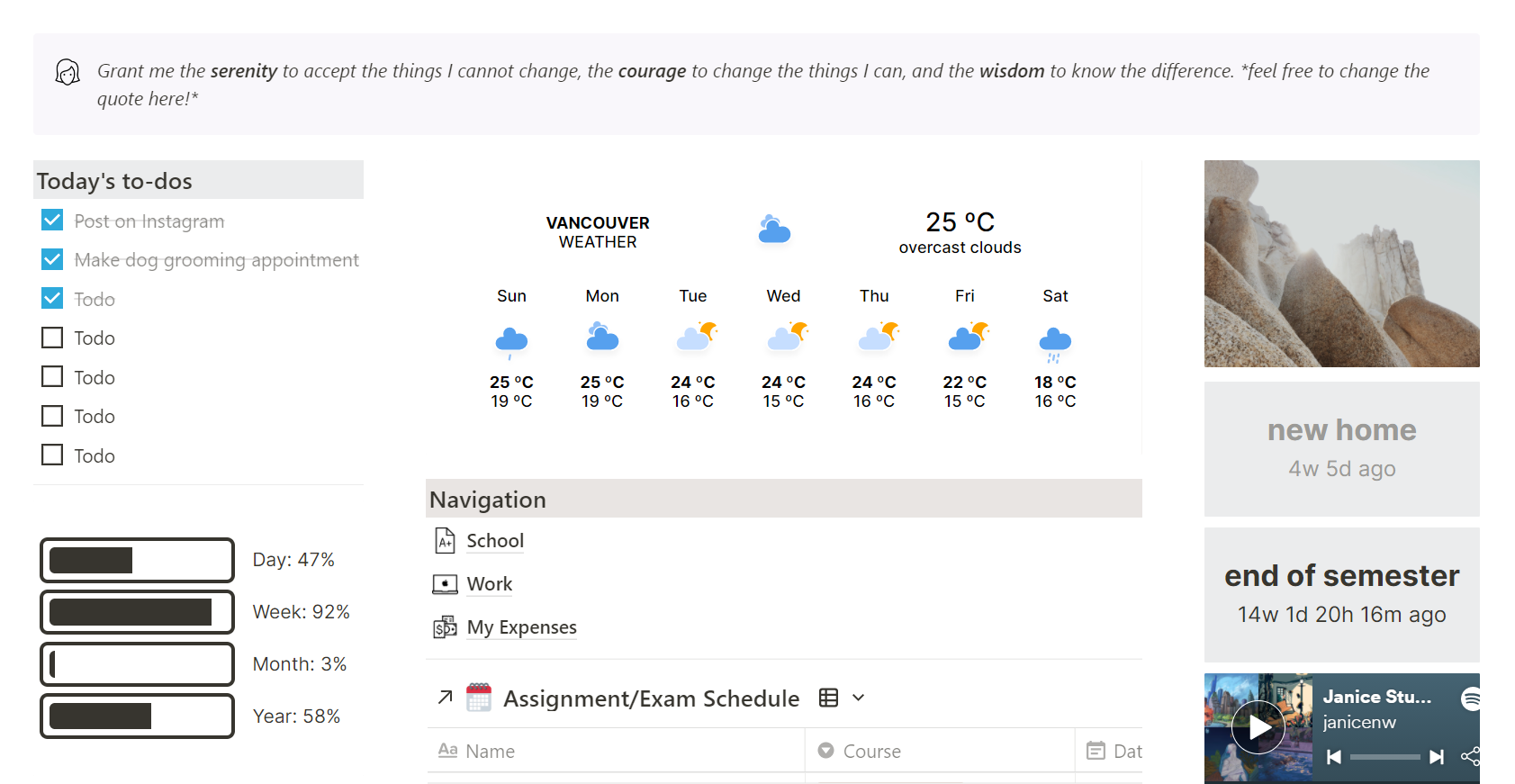
Task: Click the rock landscape image
Action: (1341, 264)
